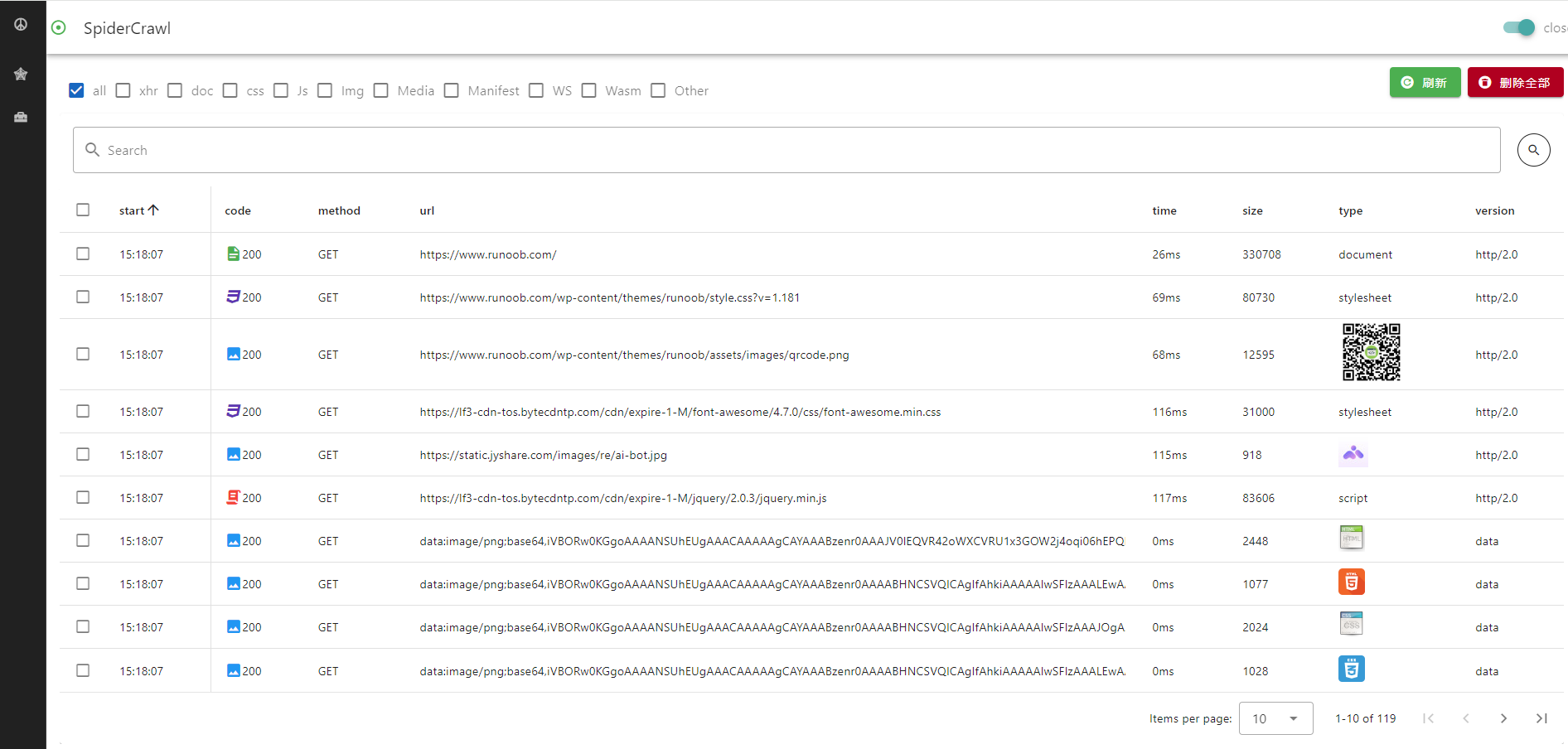Enable the xhr filter checkbox
Image resolution: width=1568 pixels, height=749 pixels.
pyautogui.click(x=123, y=90)
